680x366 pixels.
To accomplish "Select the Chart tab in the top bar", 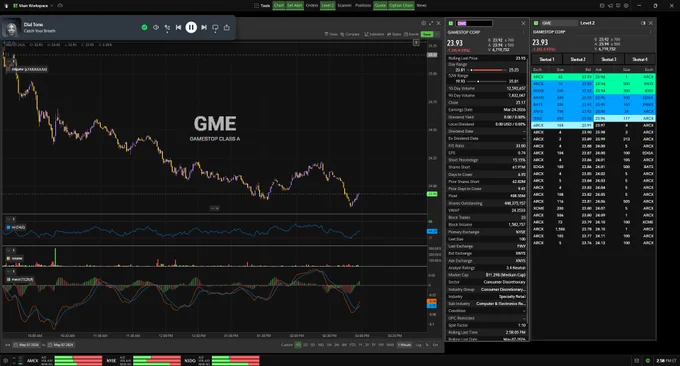I will tap(279, 6).
